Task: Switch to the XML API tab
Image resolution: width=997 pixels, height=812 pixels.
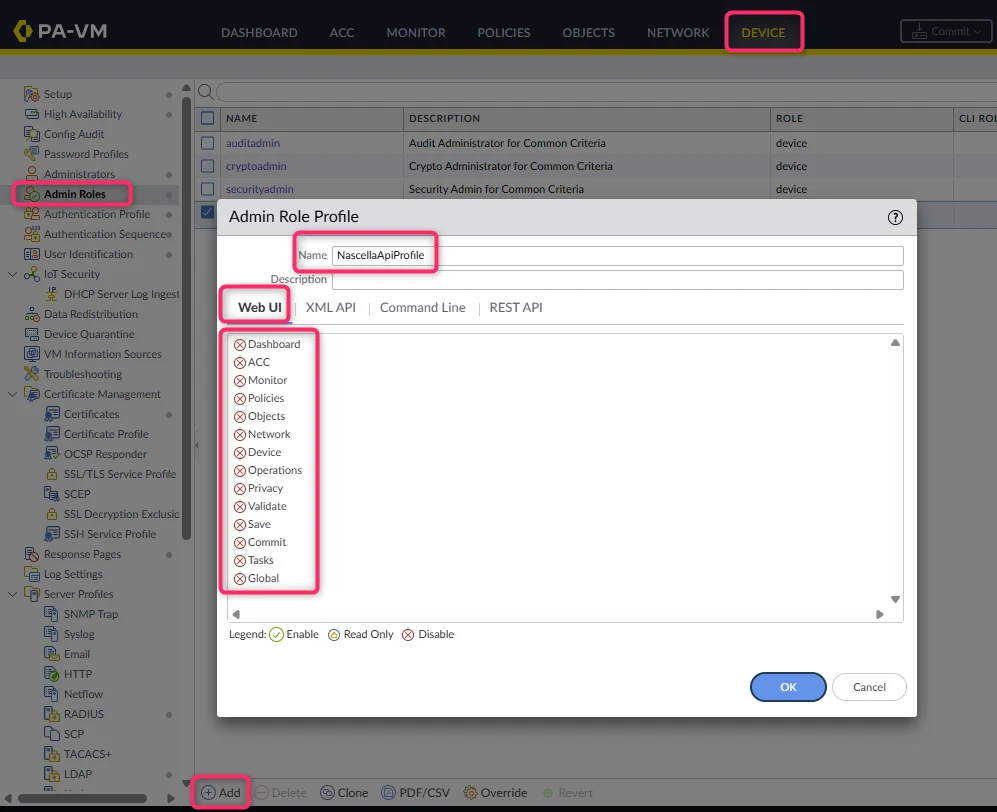Action: (331, 308)
